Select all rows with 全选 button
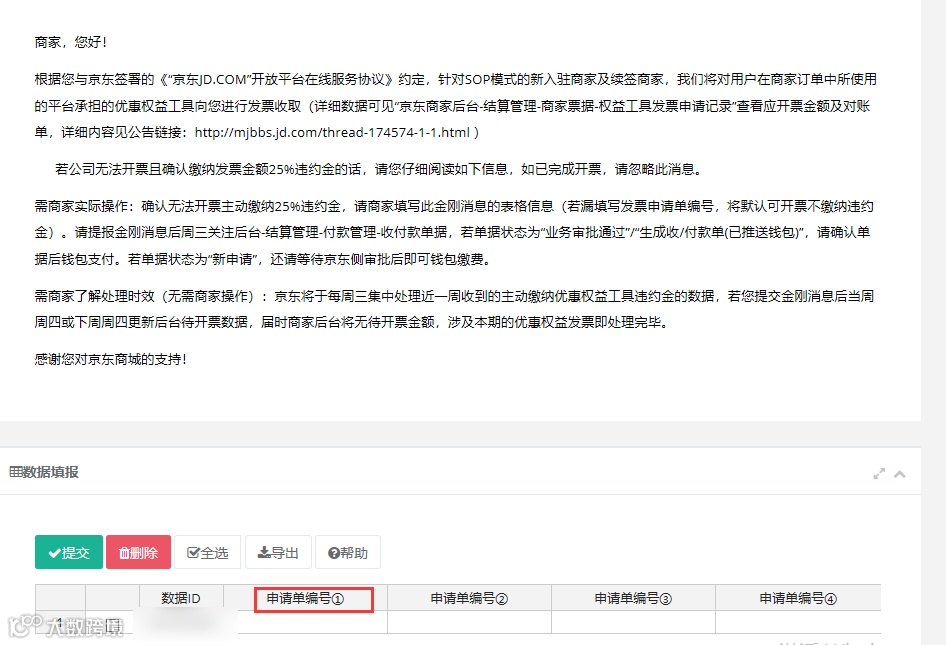Screen dimensions: 946x645 coord(208,552)
